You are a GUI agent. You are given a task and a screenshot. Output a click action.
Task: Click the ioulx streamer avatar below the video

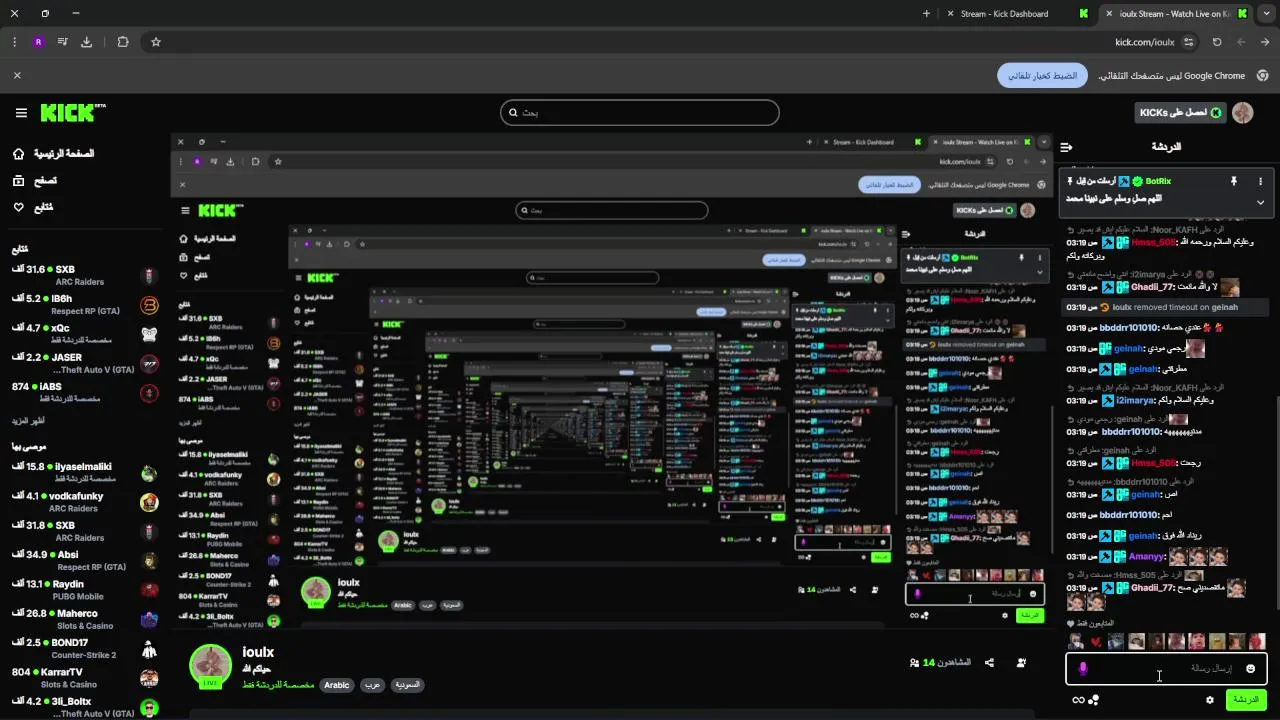[211, 666]
